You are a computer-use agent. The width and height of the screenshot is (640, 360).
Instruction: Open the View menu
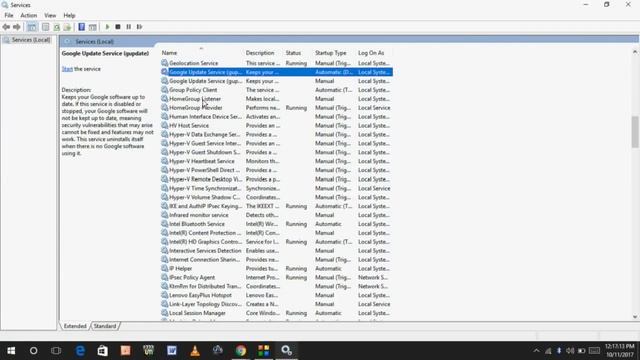click(x=50, y=16)
